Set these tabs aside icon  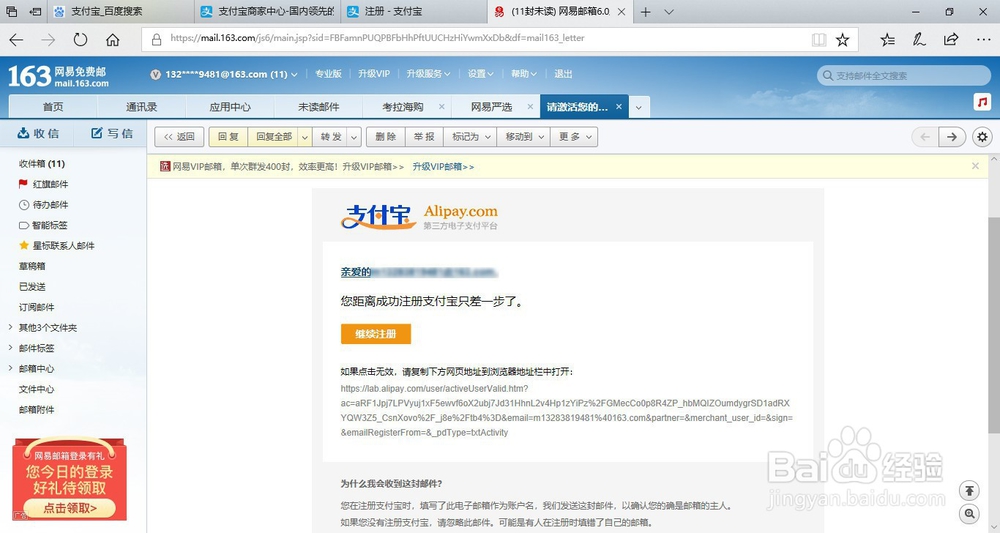click(x=36, y=11)
